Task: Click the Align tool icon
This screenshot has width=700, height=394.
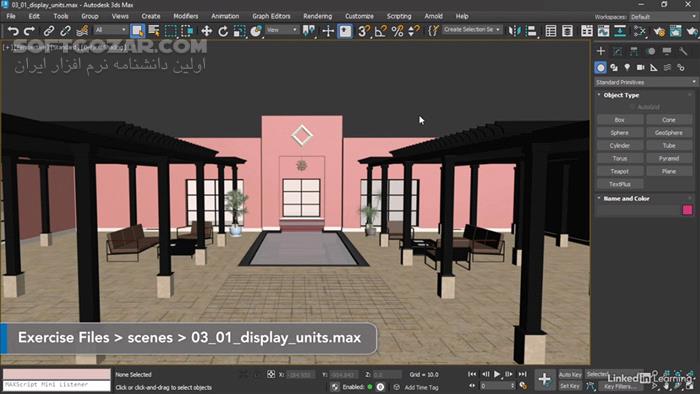Action: (531, 31)
